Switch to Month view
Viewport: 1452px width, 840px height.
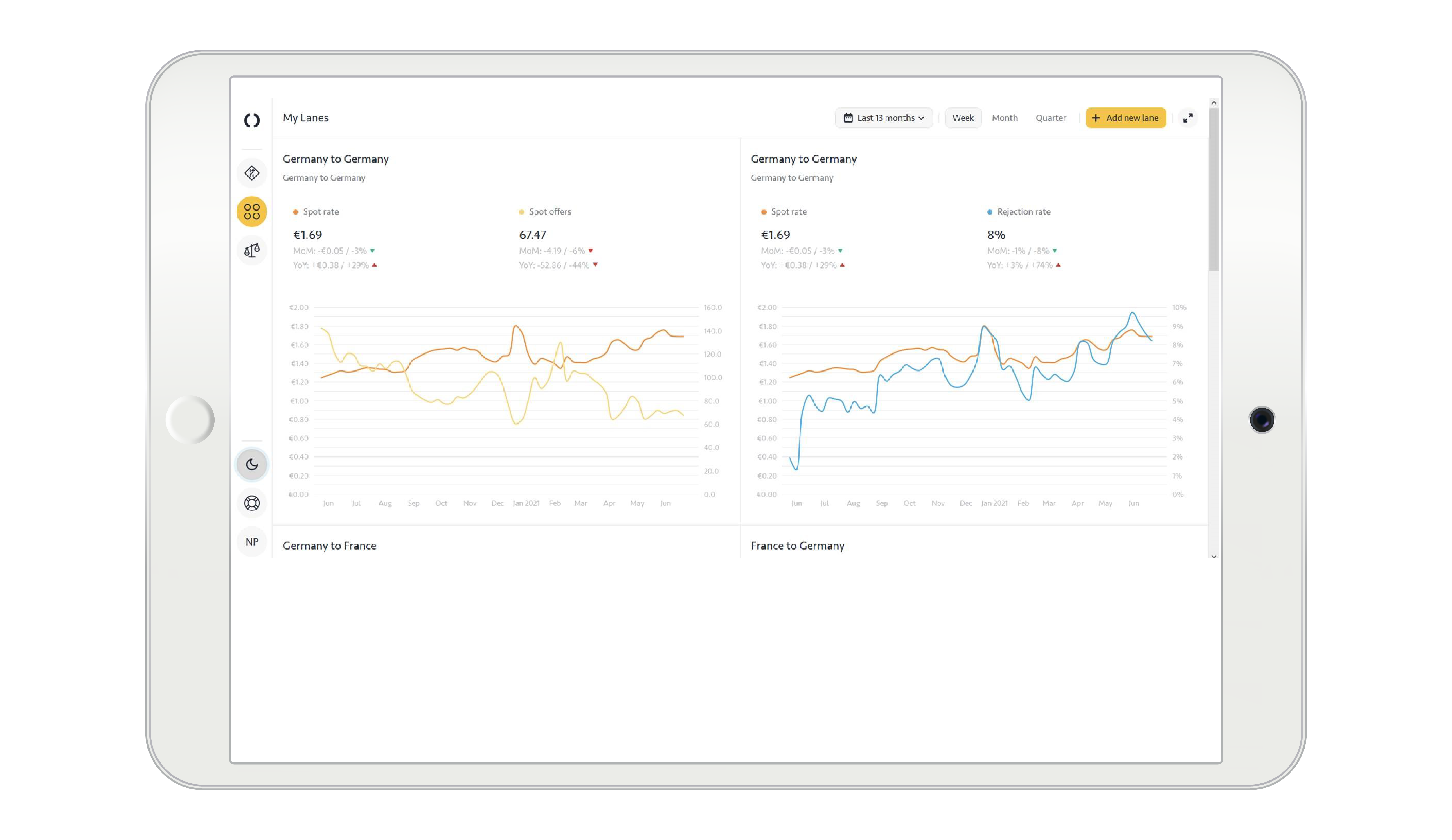pyautogui.click(x=1004, y=118)
